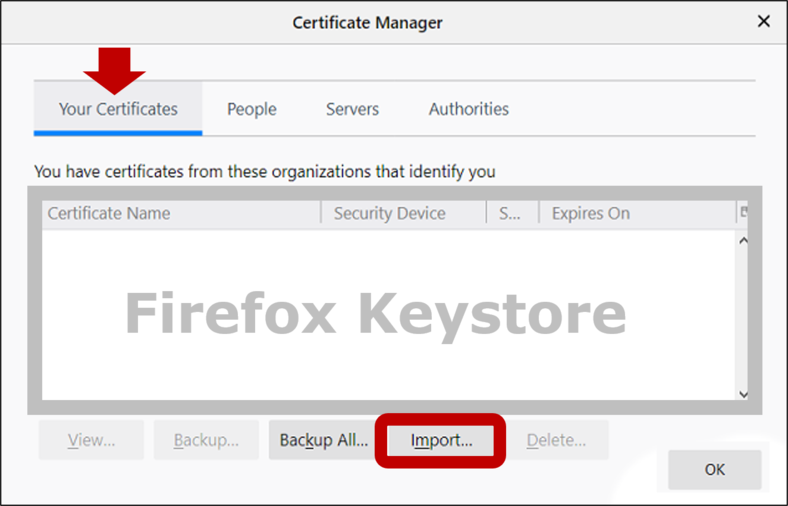Sort list by Expires On column
The height and width of the screenshot is (506, 788).
pyautogui.click(x=635, y=213)
